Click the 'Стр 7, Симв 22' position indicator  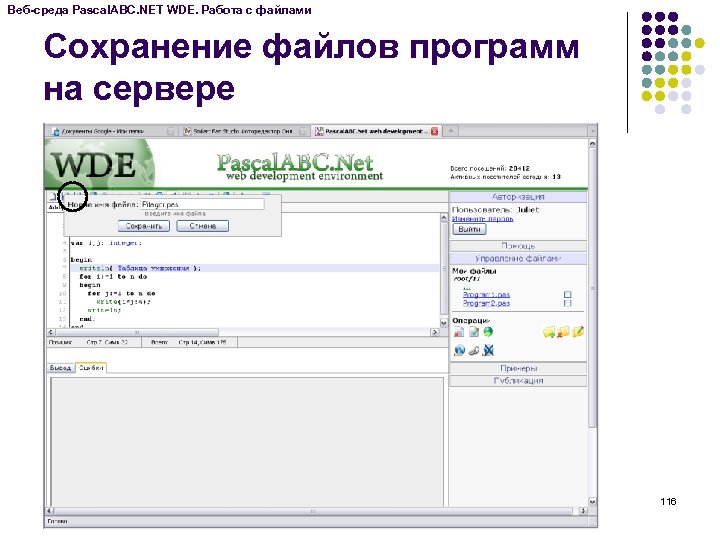pyautogui.click(x=107, y=343)
